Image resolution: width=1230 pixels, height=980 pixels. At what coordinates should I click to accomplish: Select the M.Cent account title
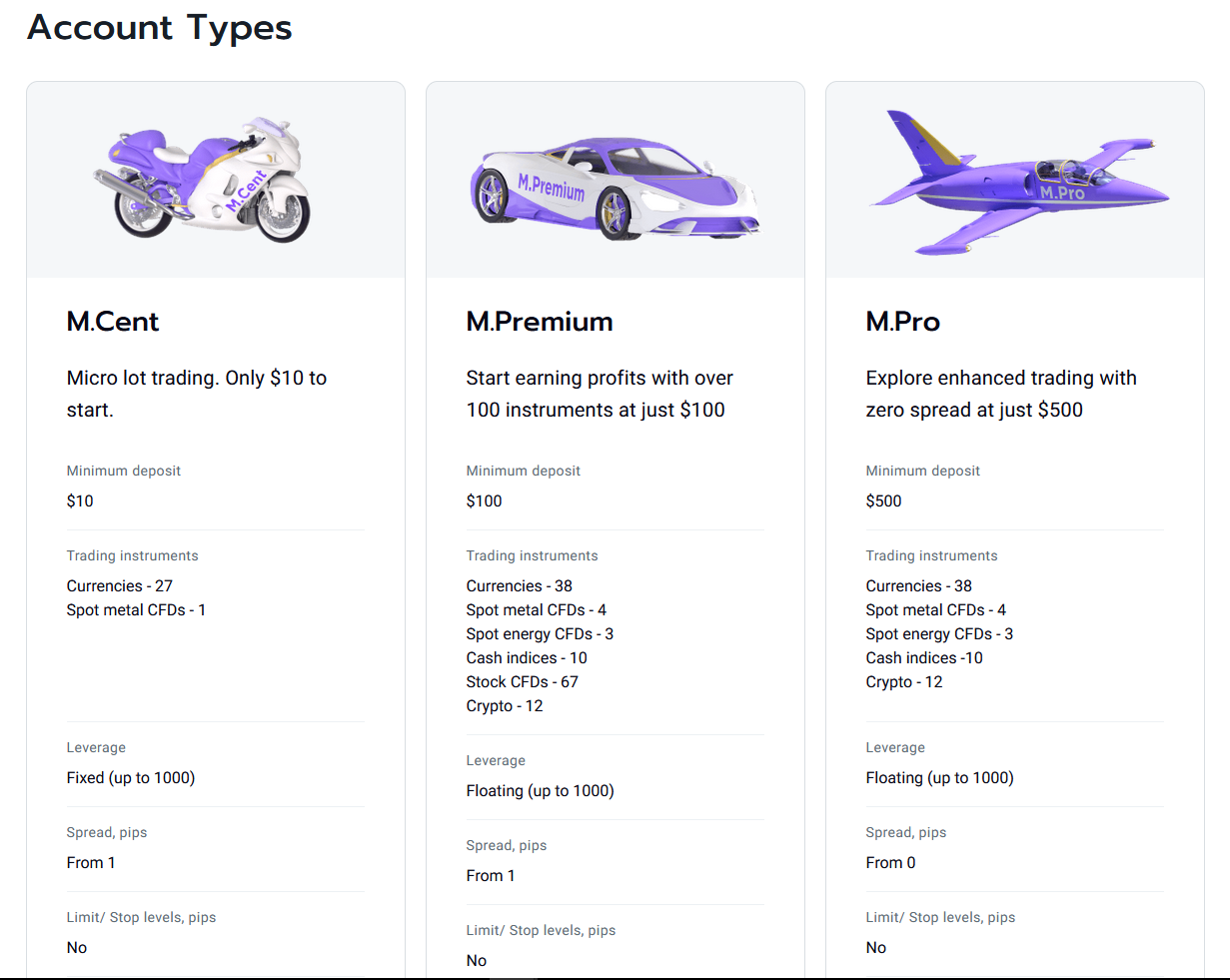[x=113, y=322]
